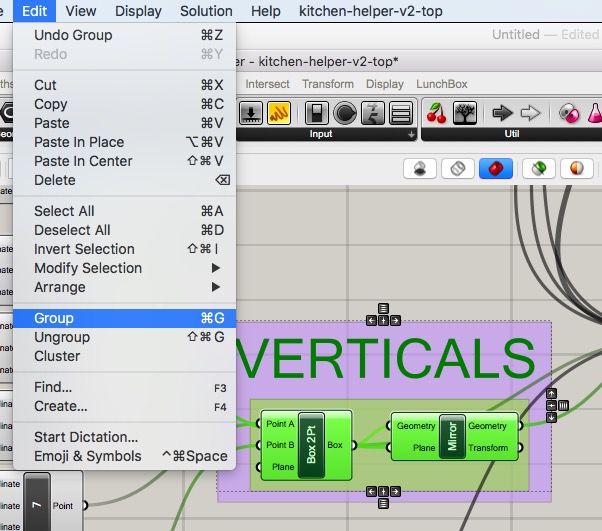Click the highlighted Group menu item

[x=124, y=318]
